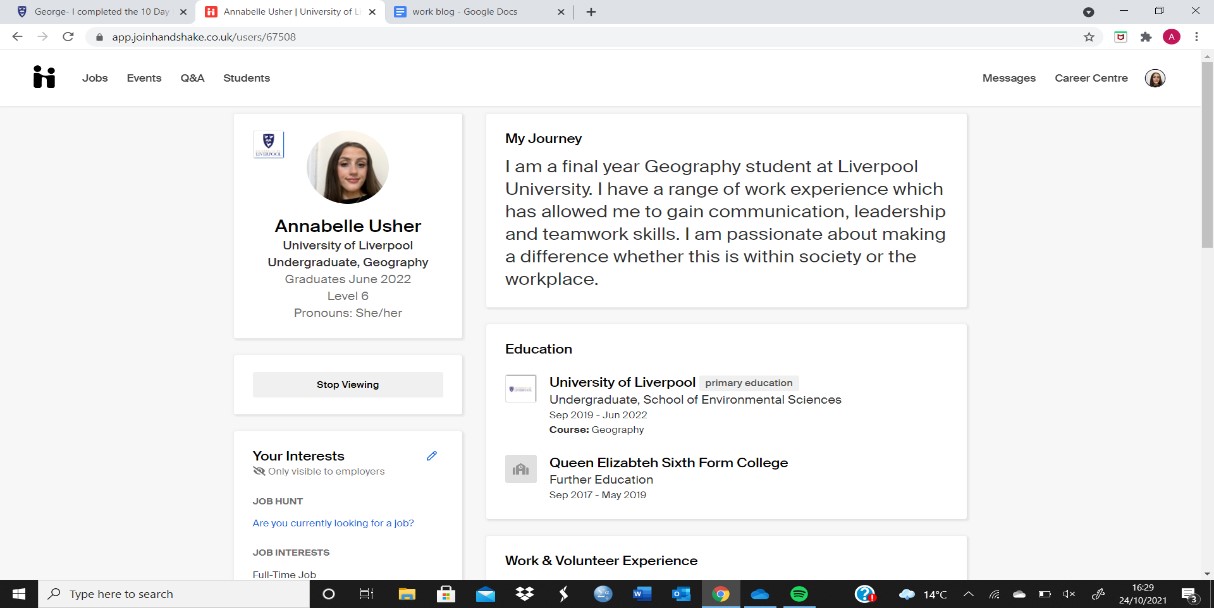The height and width of the screenshot is (608, 1214).
Task: Click the 'My Journey' heading
Action: coord(543,139)
